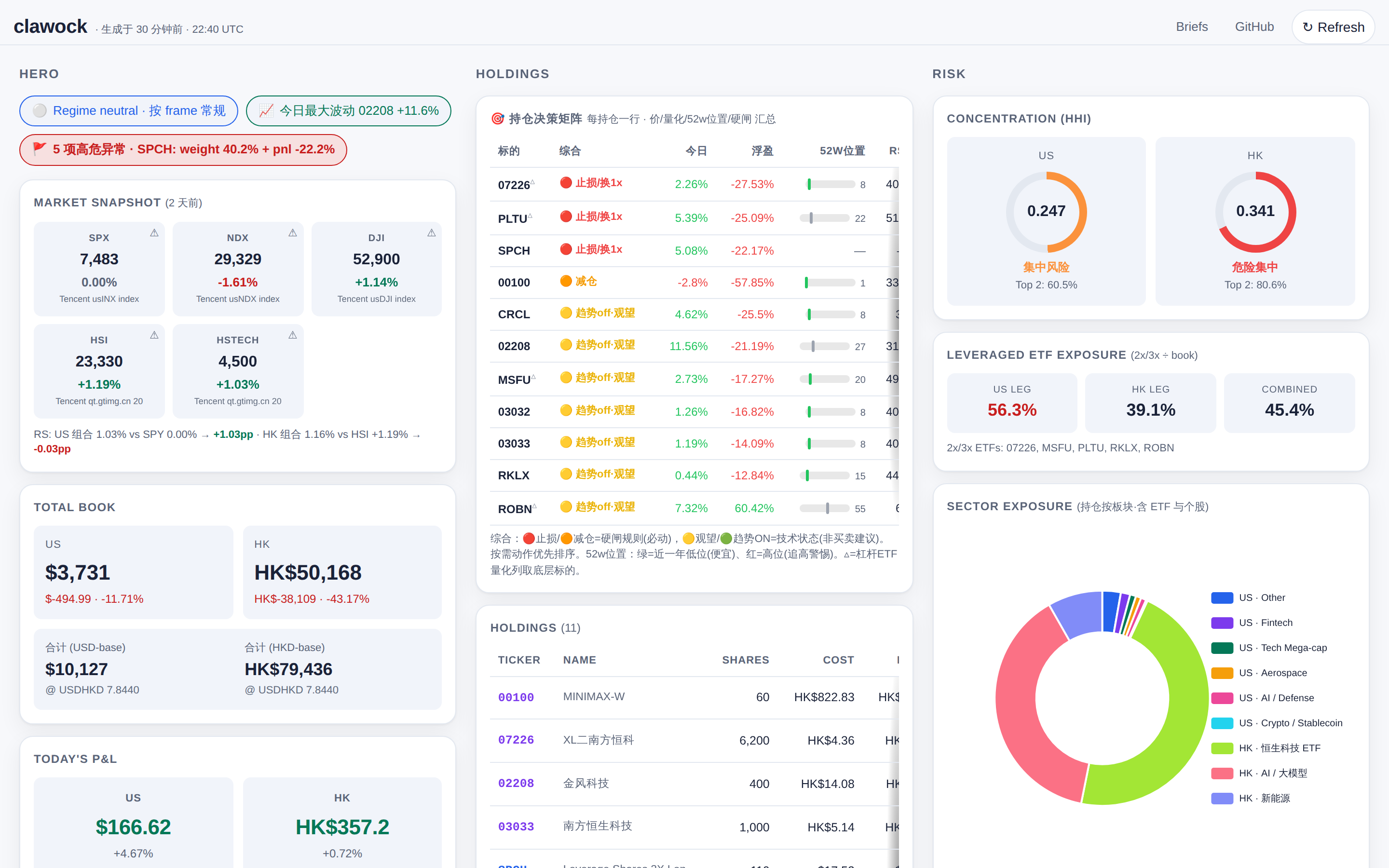The width and height of the screenshot is (1389, 868).
Task: Click the US · Fintech legend swatch
Action: click(1222, 623)
